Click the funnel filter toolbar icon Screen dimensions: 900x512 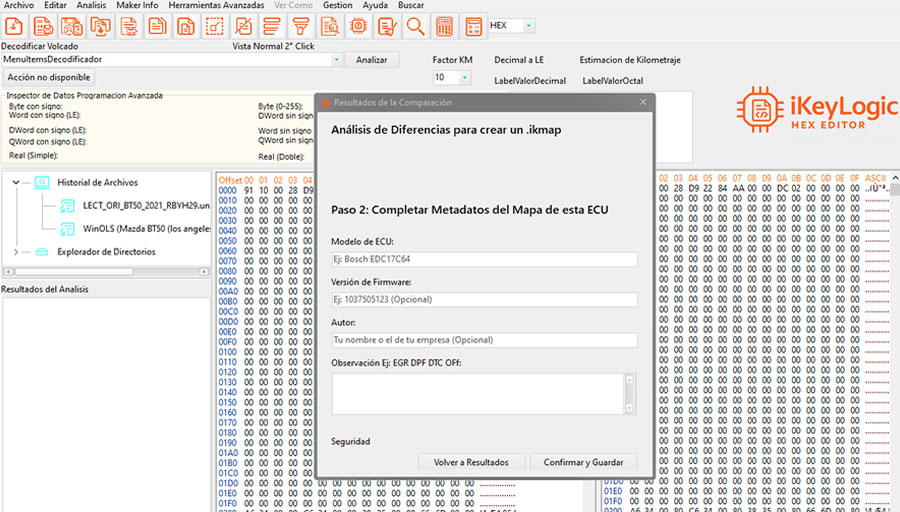click(x=299, y=26)
